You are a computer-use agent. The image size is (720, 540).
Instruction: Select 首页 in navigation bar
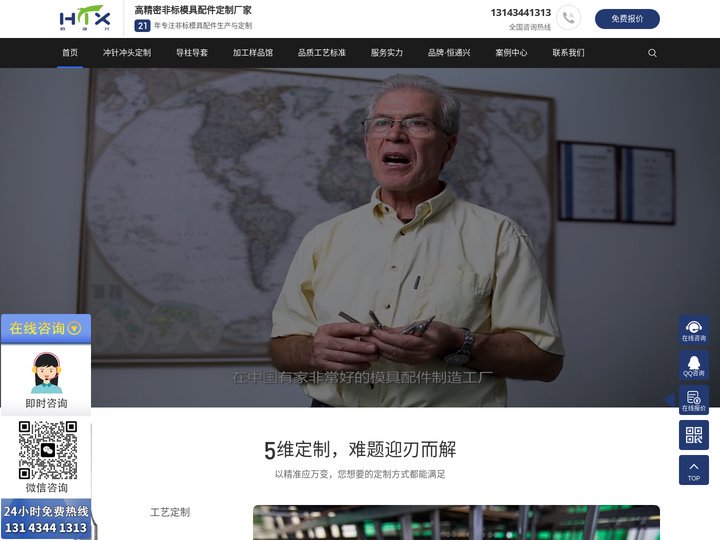(70, 53)
